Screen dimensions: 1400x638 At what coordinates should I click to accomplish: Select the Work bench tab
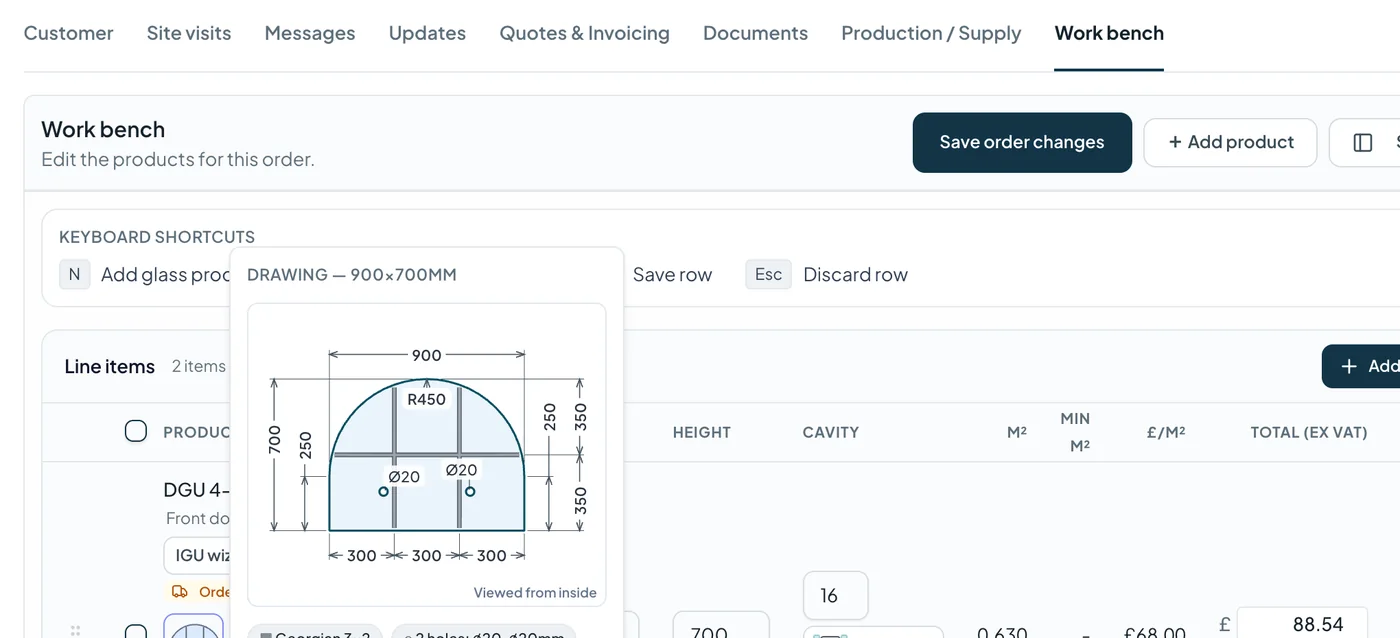pos(1109,33)
